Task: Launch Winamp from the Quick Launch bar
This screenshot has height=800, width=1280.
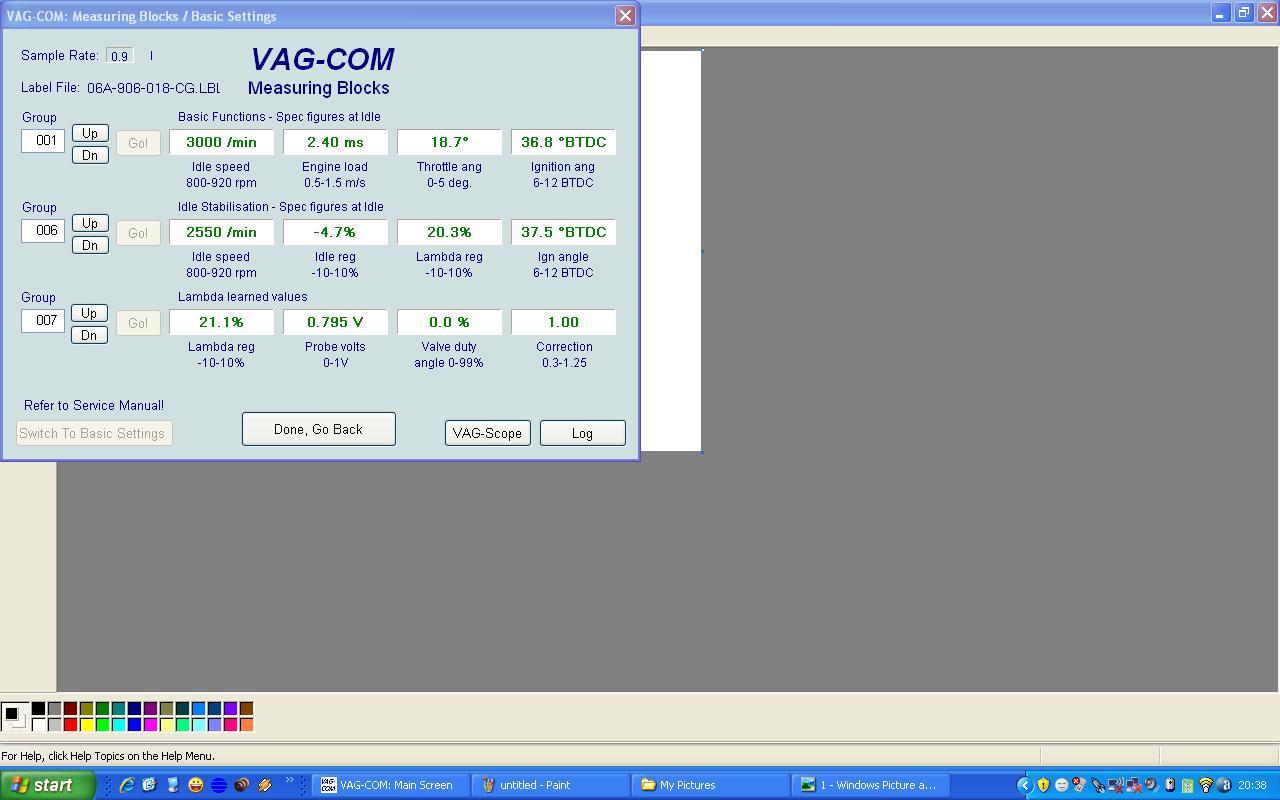Action: pos(265,785)
